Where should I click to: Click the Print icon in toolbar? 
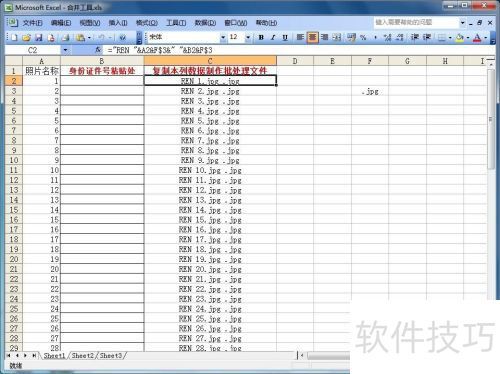(65, 37)
